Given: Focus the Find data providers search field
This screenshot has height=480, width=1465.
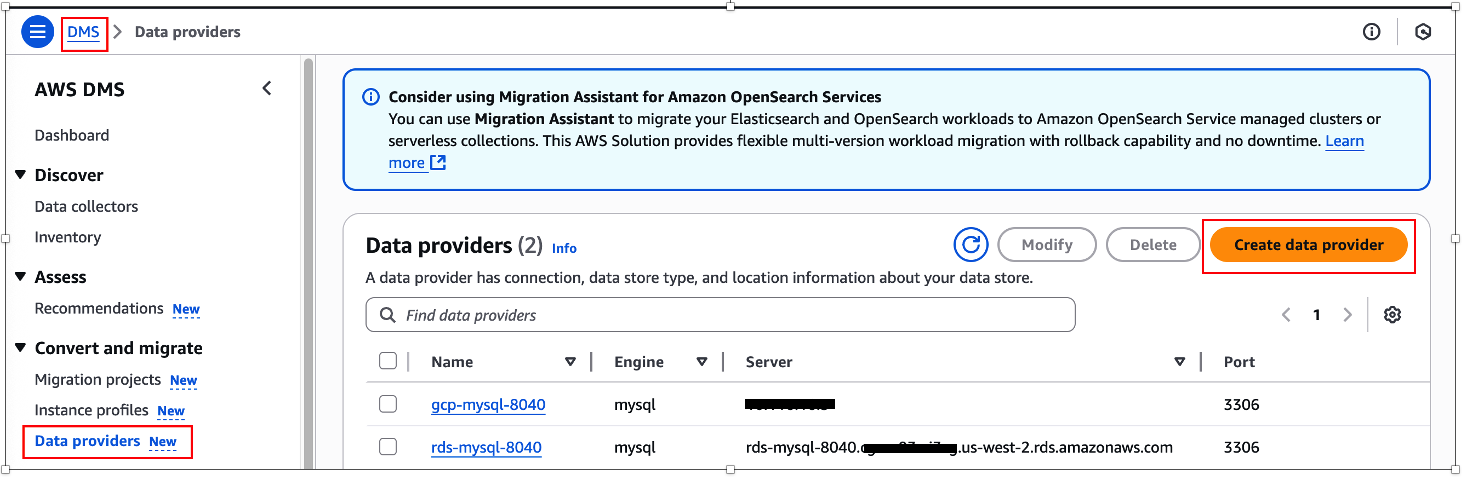Looking at the screenshot, I should 720,315.
